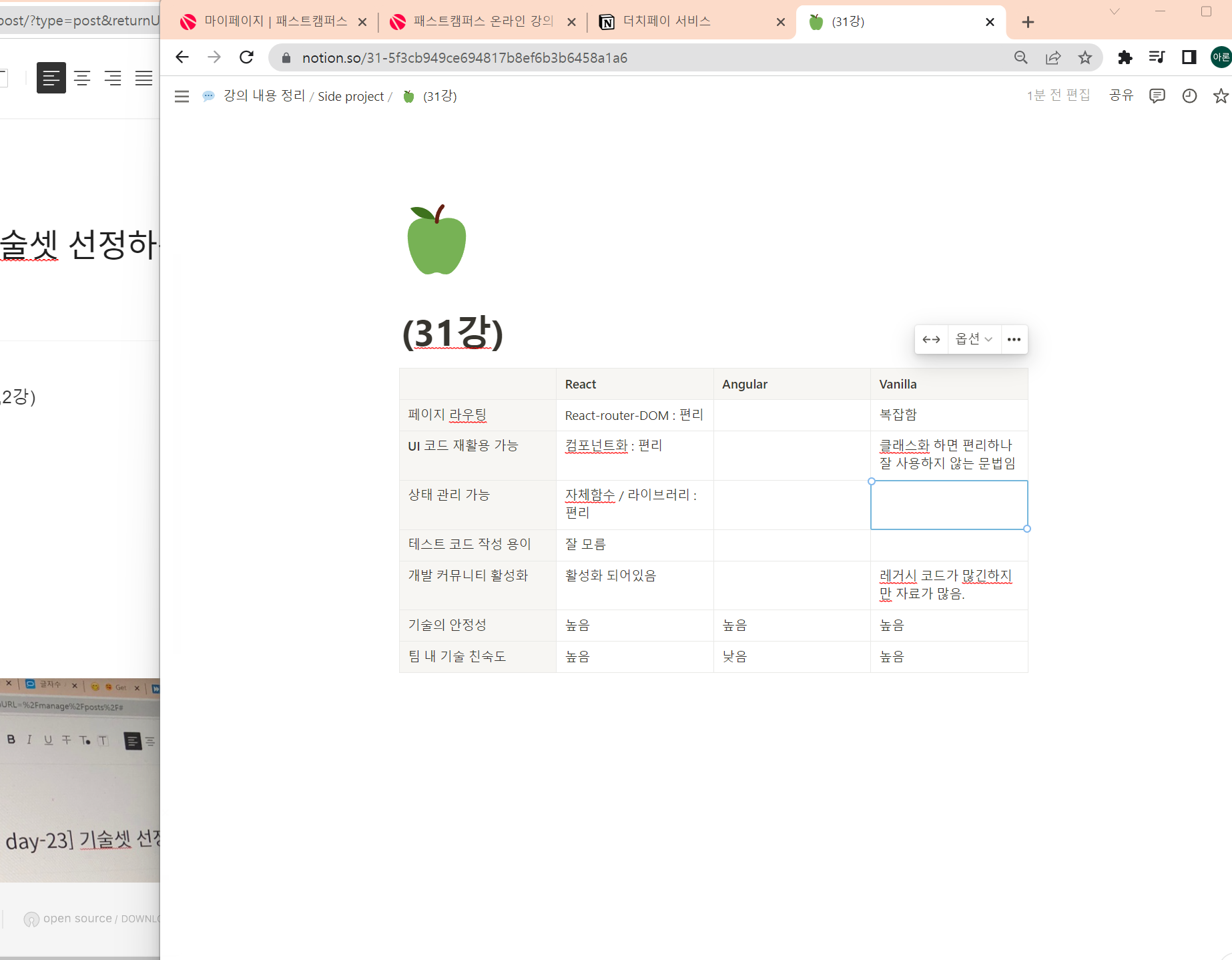Align left in background editor window
The height and width of the screenshot is (960, 1232).
point(51,78)
